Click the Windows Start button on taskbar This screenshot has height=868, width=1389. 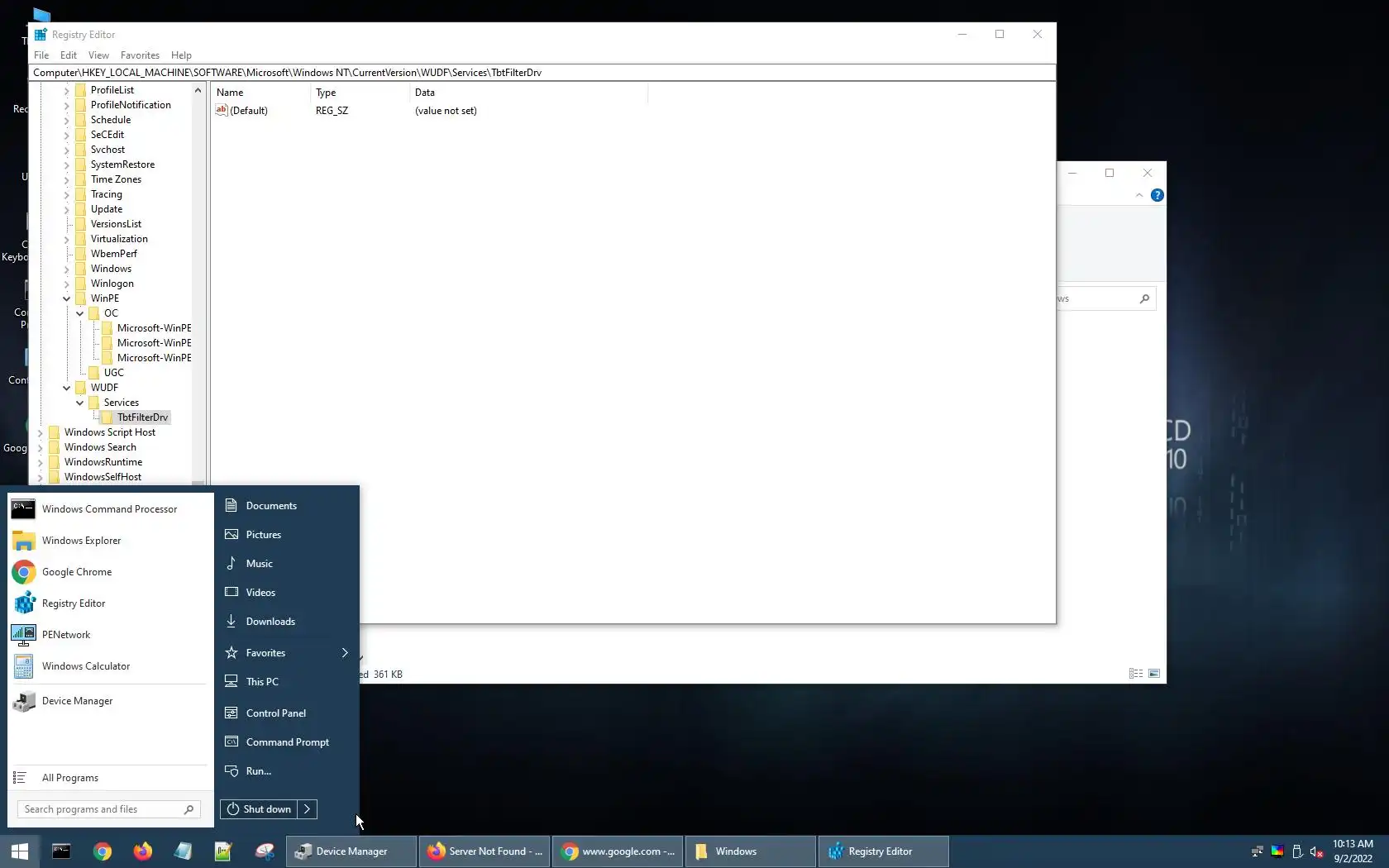point(20,851)
